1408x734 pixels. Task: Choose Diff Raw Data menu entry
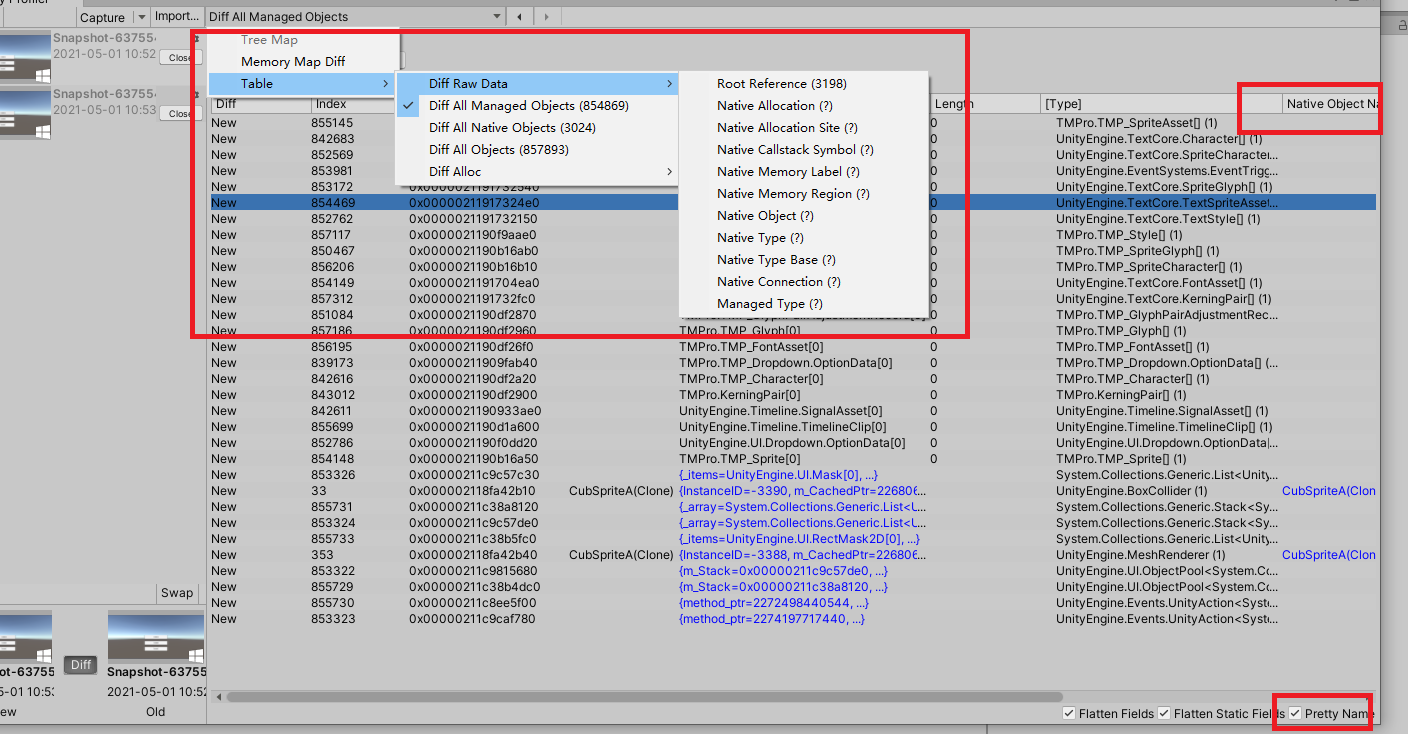(466, 83)
